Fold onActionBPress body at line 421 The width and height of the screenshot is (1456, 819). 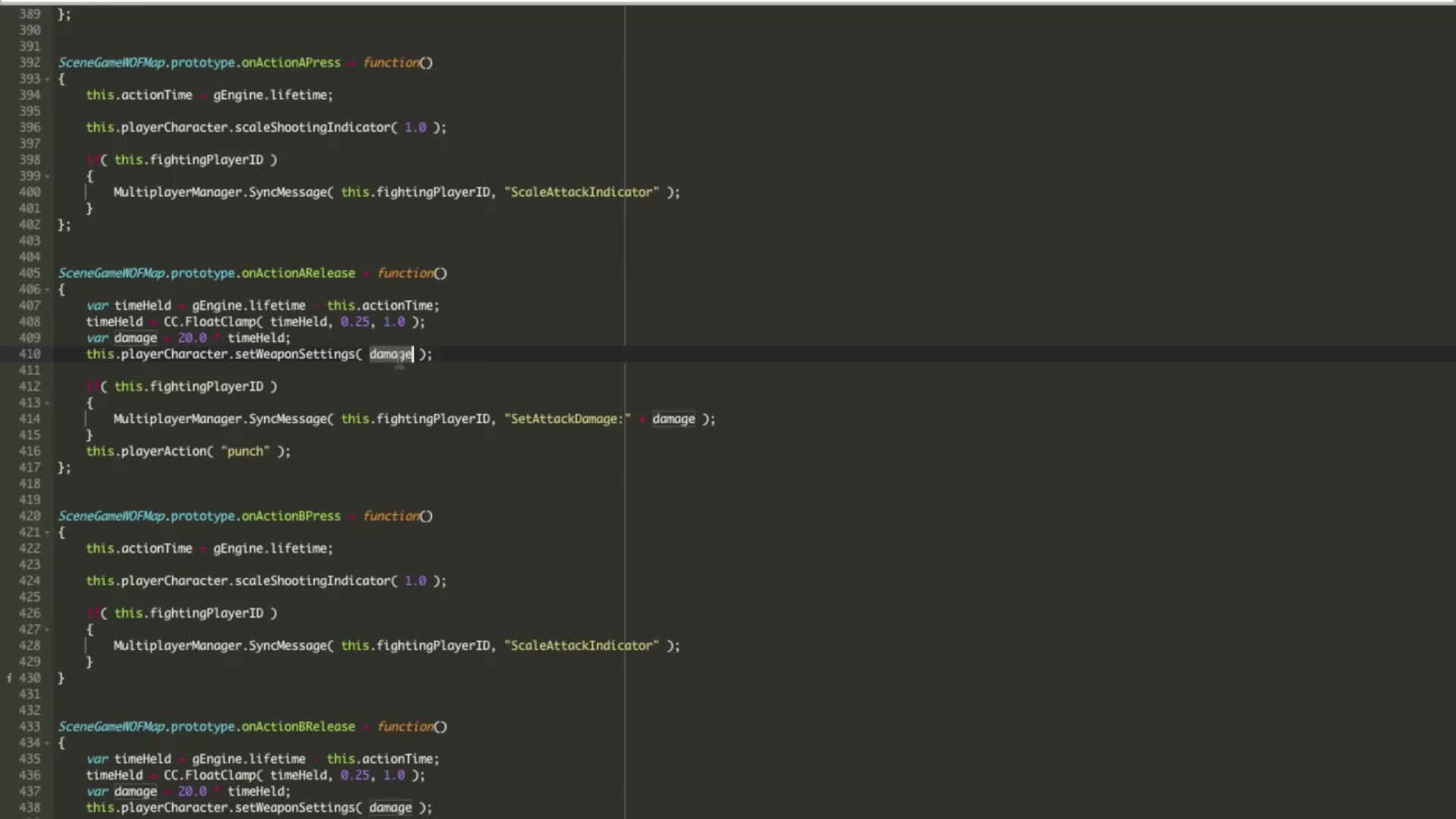47,532
